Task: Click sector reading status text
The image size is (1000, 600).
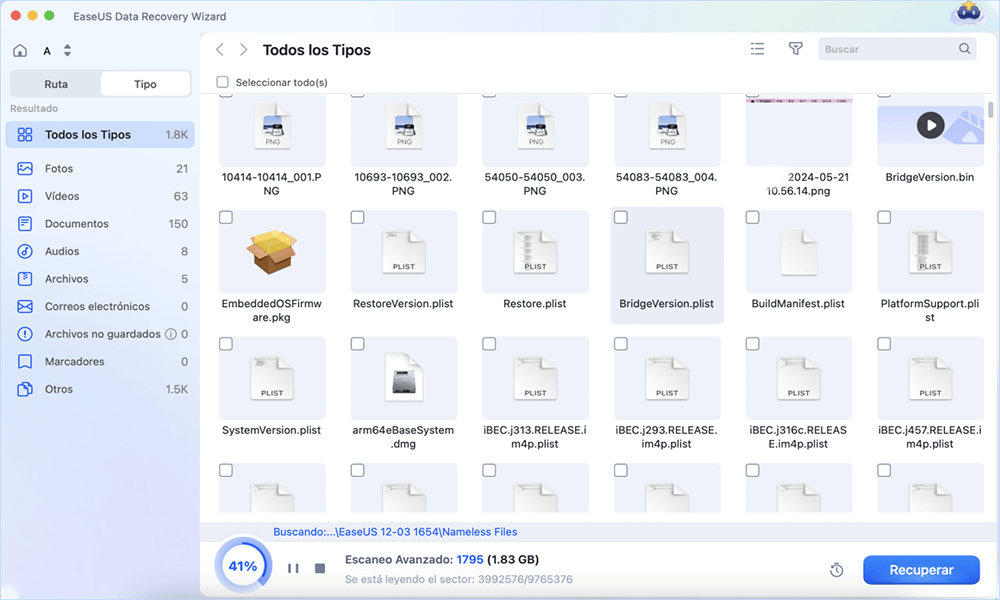Action: coord(459,580)
